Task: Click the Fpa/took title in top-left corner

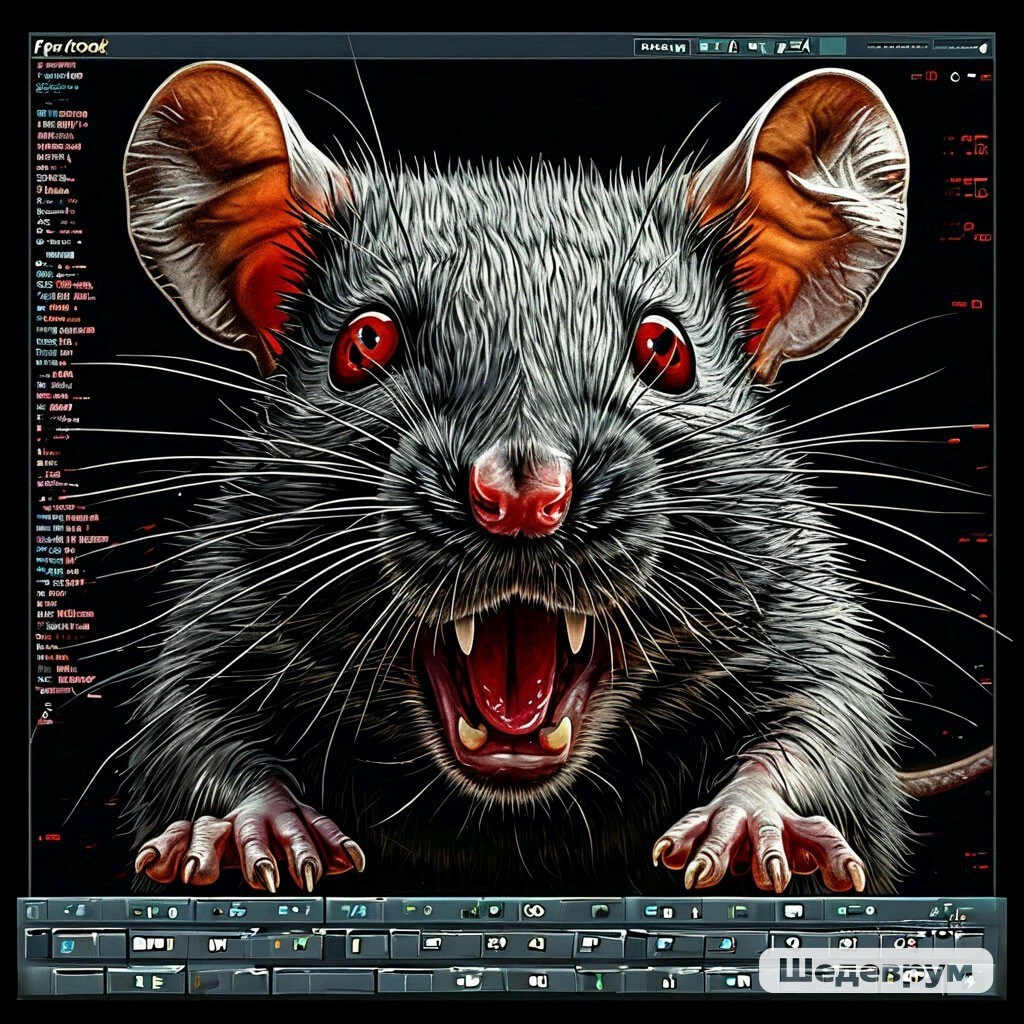Action: [70, 47]
